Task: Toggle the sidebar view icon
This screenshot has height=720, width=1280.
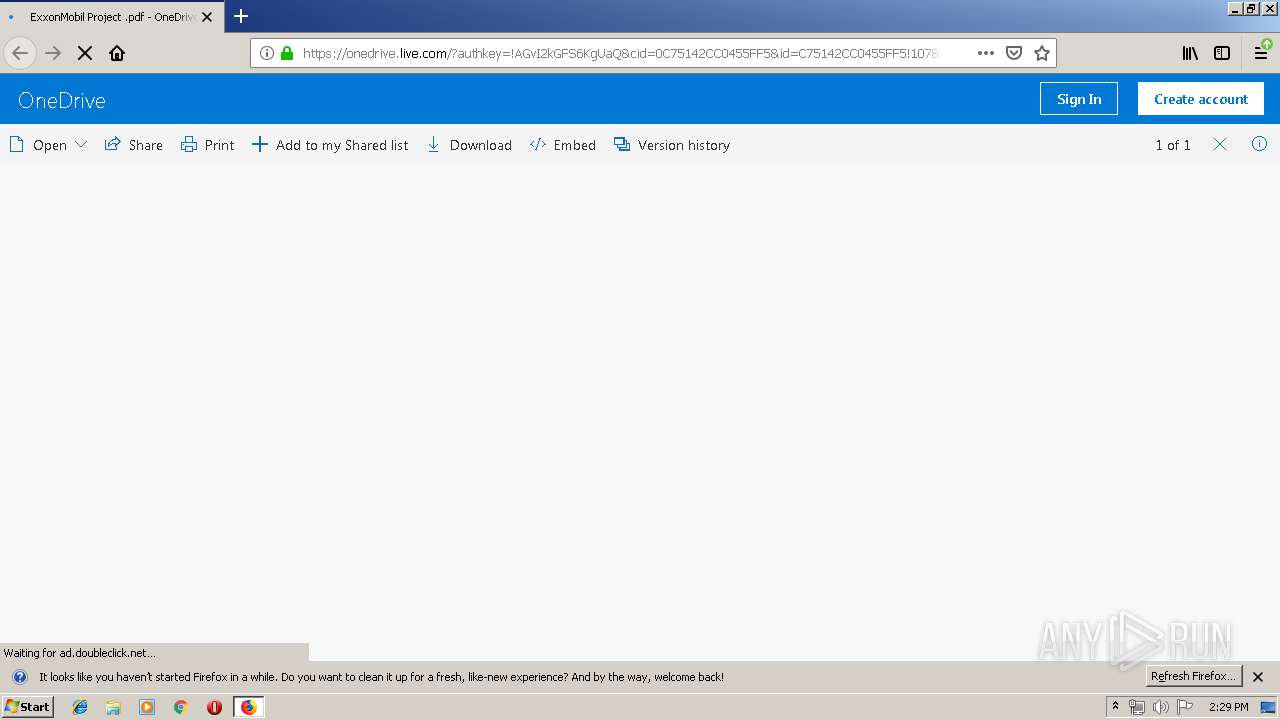Action: tap(1222, 53)
